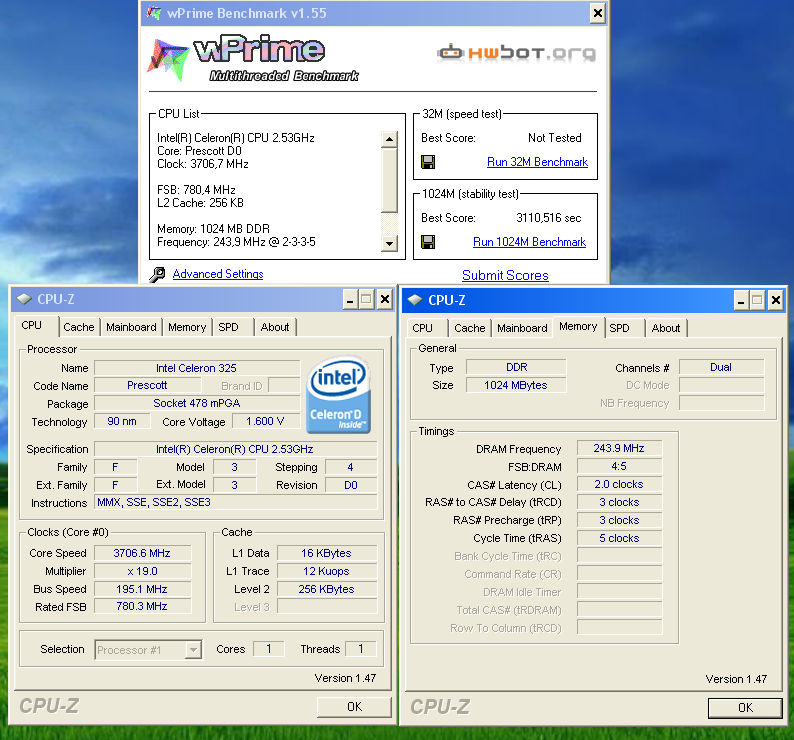Click the wPrime title bar icon
The height and width of the screenshot is (740, 794).
pyautogui.click(x=154, y=13)
